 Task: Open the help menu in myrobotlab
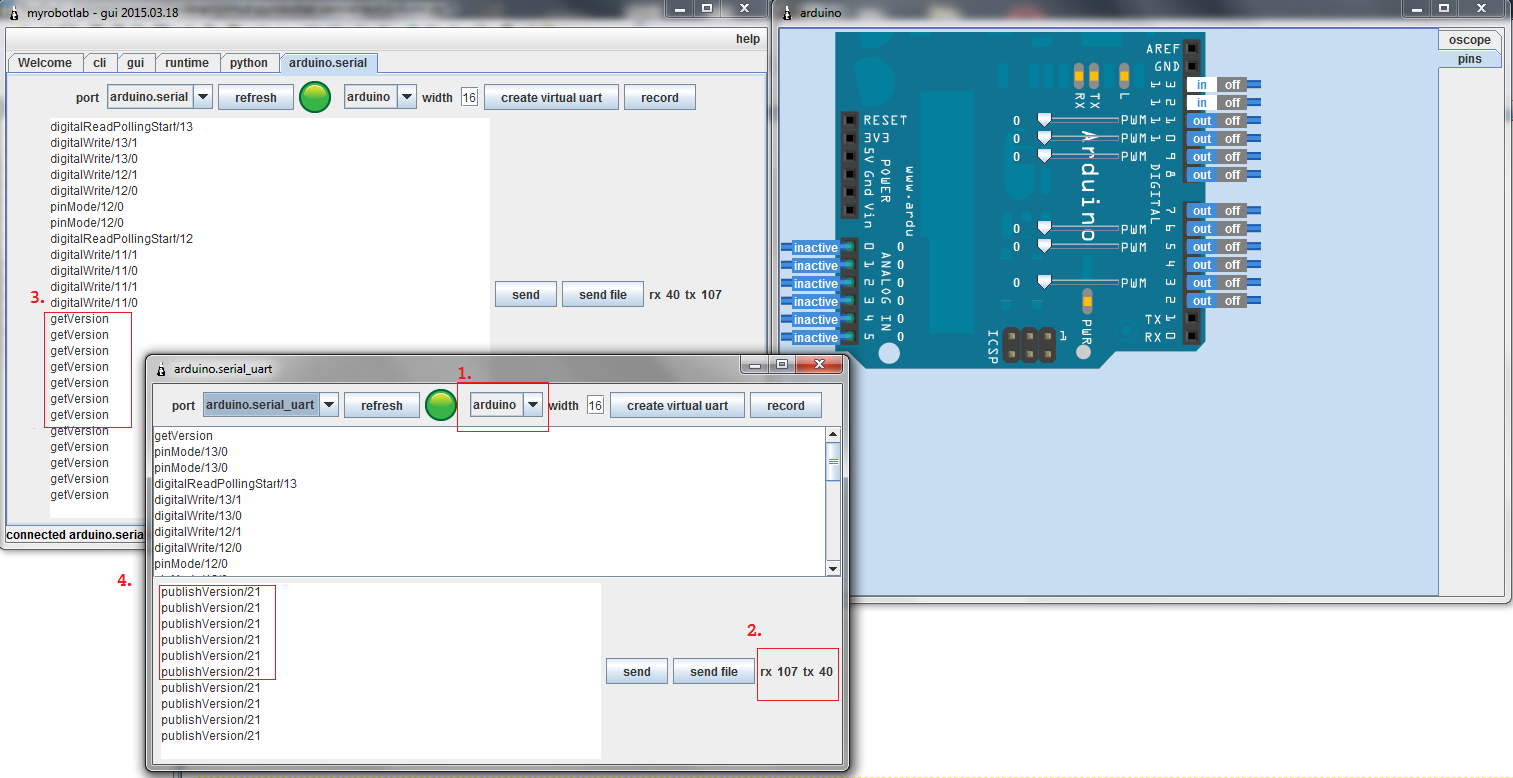748,39
